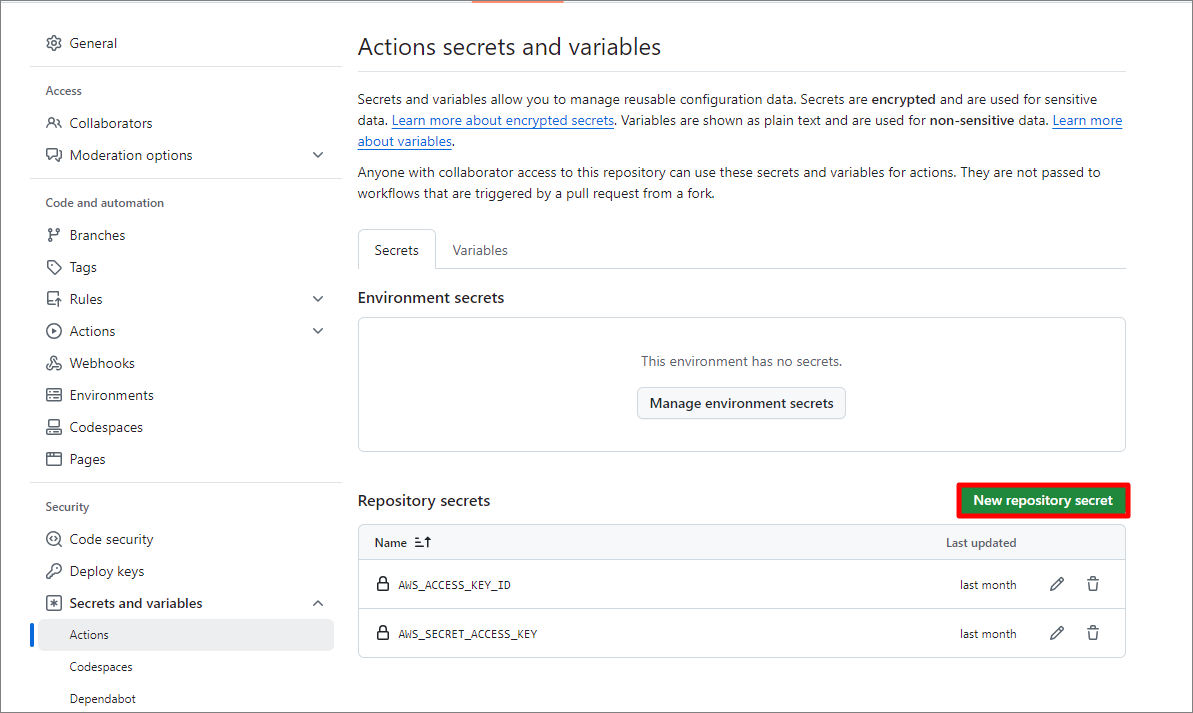Switch to the Variables tab
Image resolution: width=1193 pixels, height=713 pixels.
(480, 249)
